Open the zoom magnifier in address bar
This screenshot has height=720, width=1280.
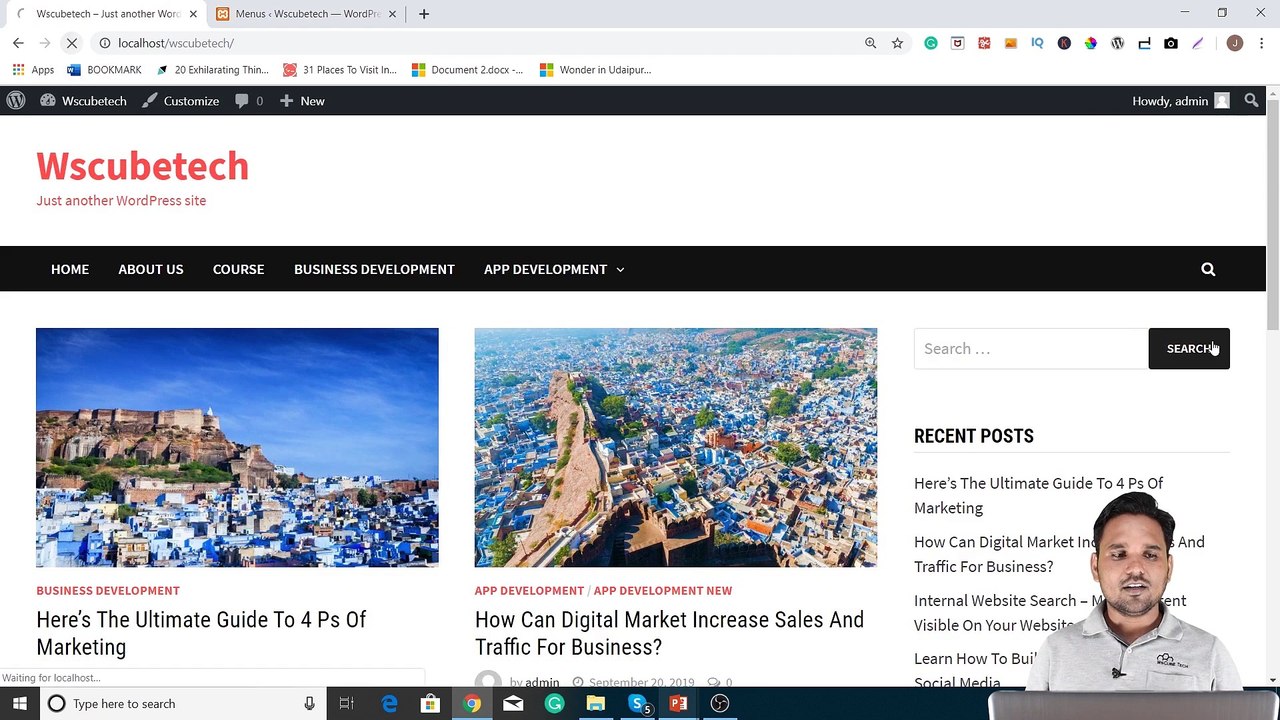(x=870, y=43)
